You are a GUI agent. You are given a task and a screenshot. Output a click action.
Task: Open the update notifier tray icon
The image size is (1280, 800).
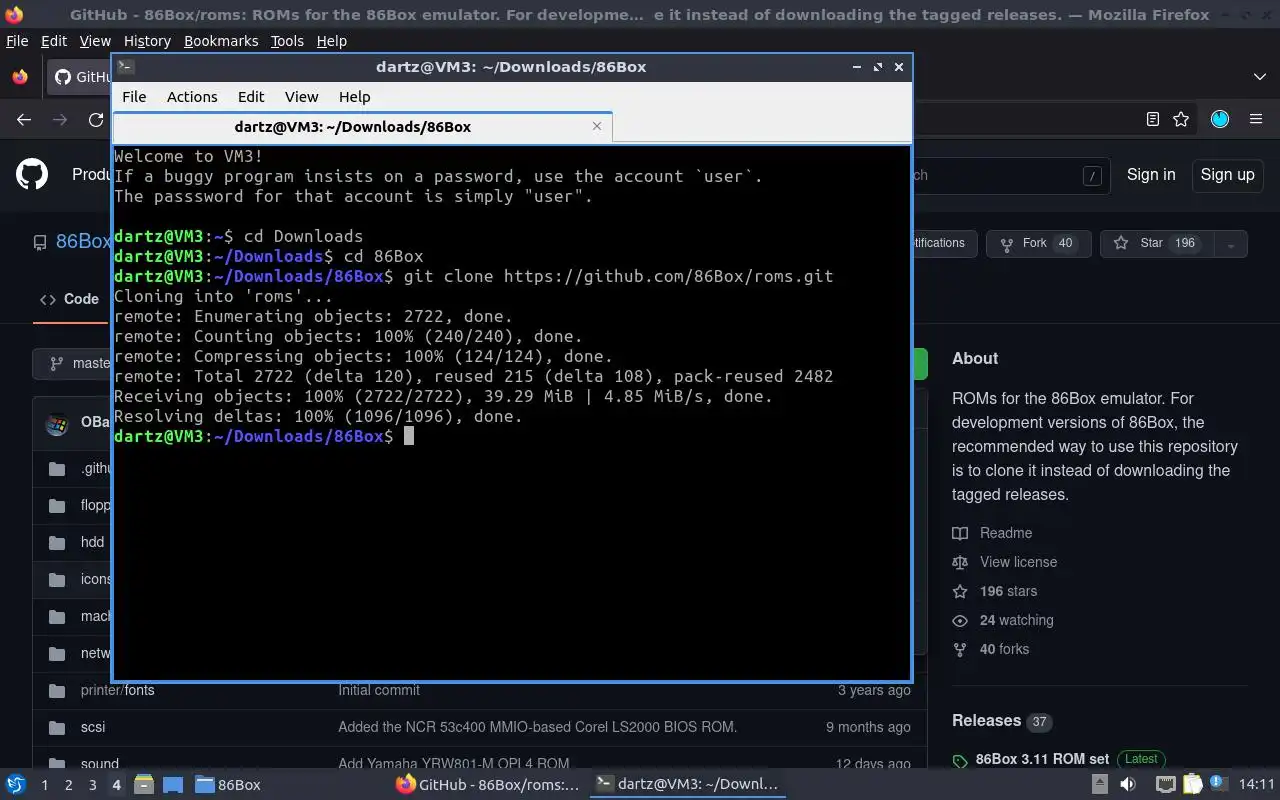coord(1218,785)
